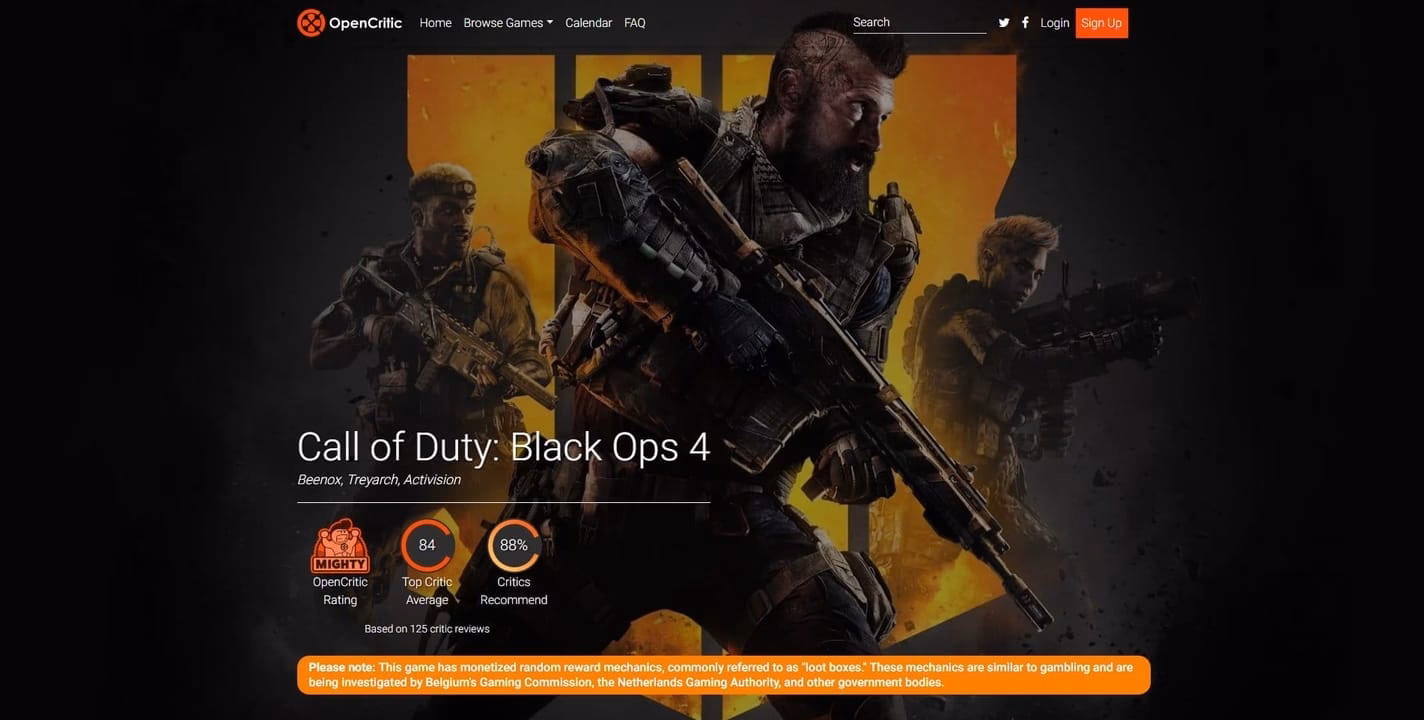Image resolution: width=1424 pixels, height=720 pixels.
Task: Click the 88% Critics Recommend circle
Action: [514, 545]
